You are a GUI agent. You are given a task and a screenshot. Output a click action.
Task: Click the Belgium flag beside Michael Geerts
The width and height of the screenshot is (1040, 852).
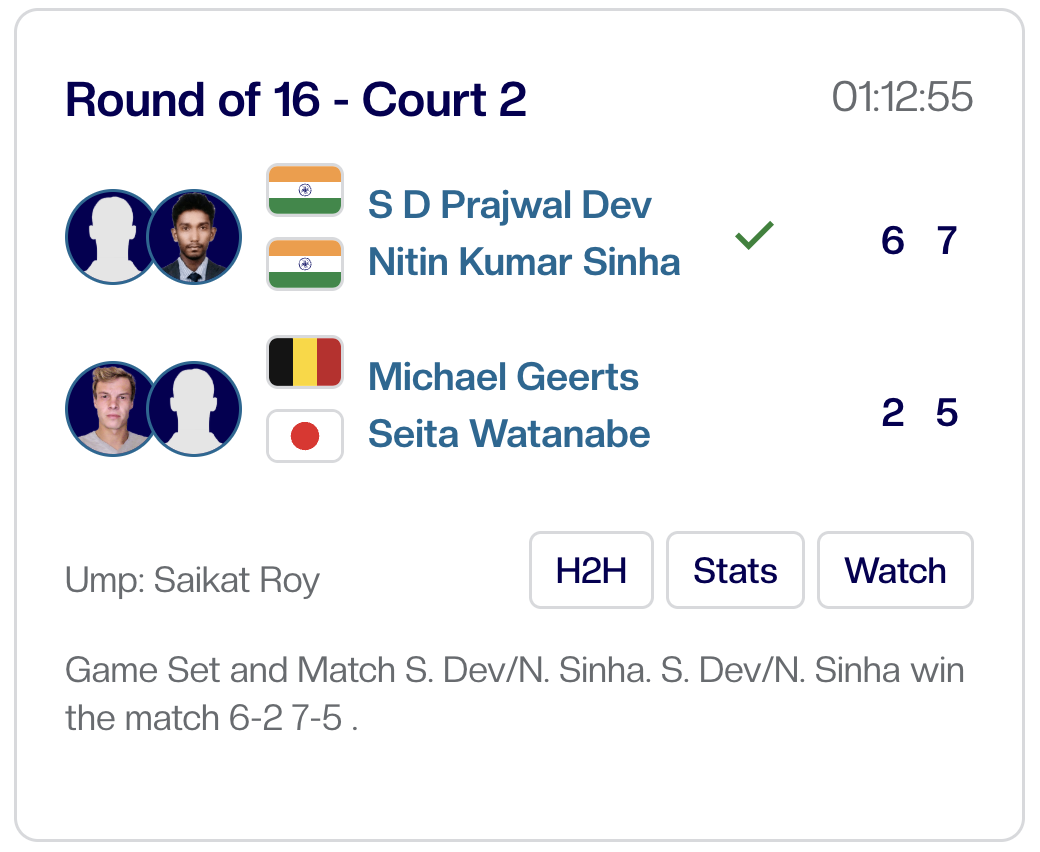[305, 363]
